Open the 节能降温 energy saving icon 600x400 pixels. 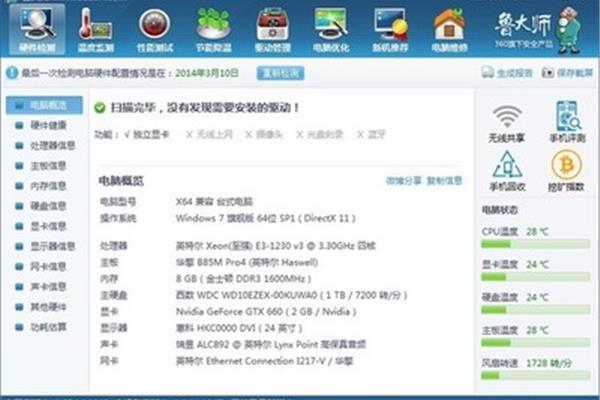(214, 29)
